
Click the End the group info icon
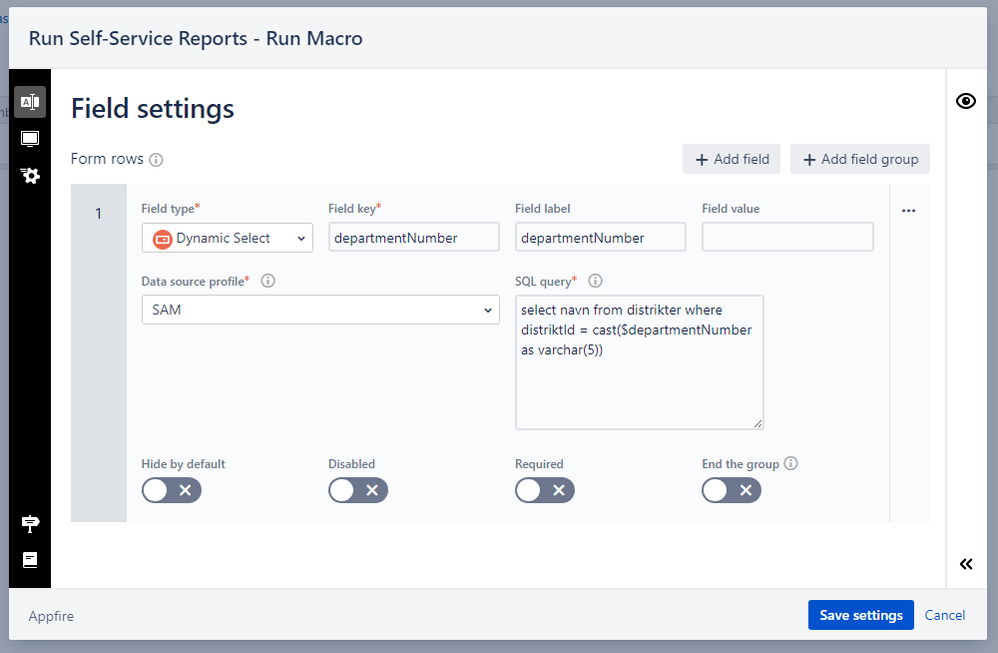point(791,463)
